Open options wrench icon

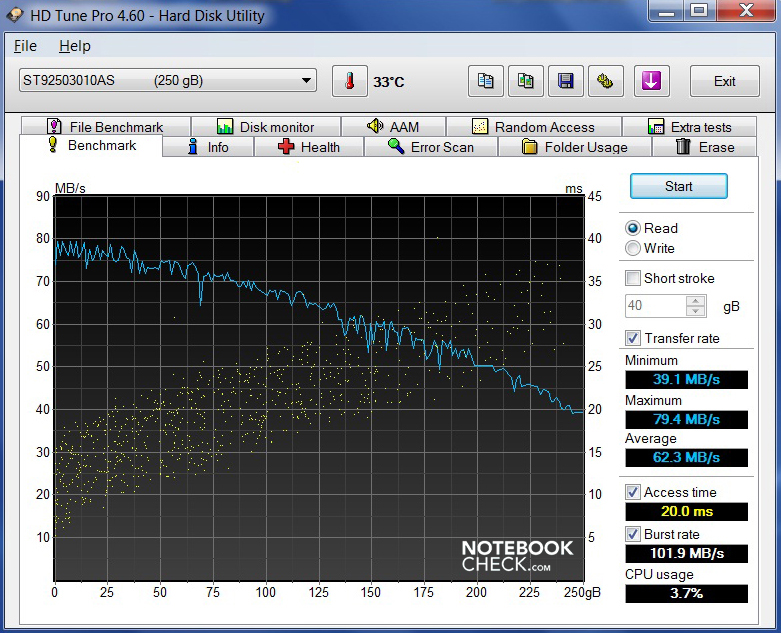(x=606, y=81)
